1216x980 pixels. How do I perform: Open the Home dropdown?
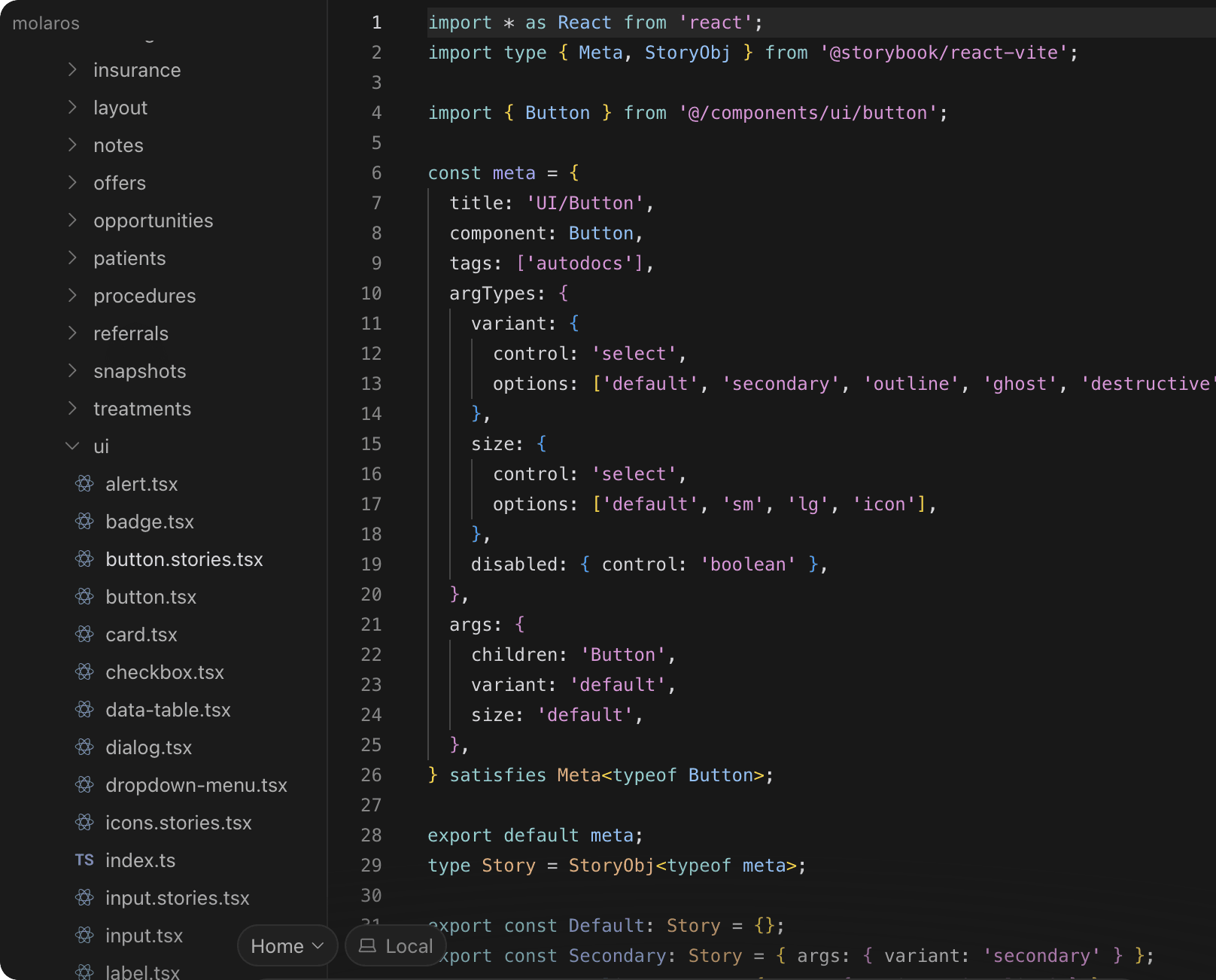(x=287, y=945)
